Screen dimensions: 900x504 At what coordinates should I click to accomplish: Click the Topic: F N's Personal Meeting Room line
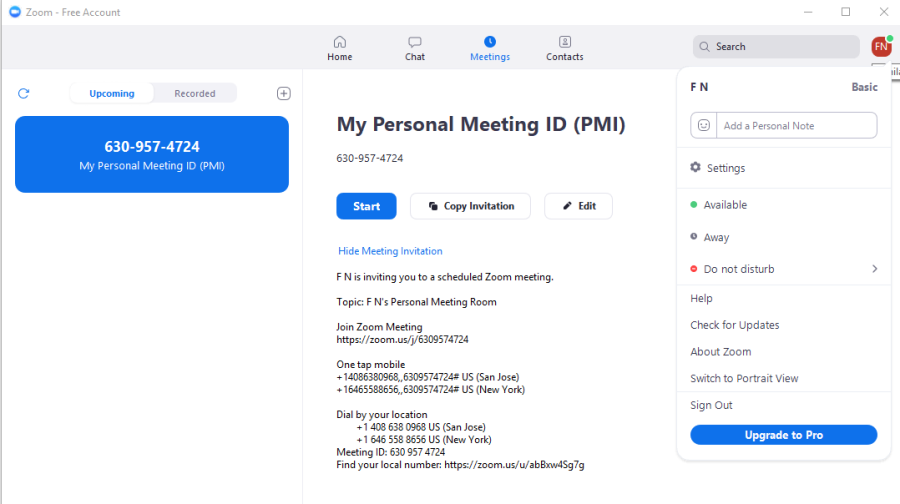(x=416, y=302)
